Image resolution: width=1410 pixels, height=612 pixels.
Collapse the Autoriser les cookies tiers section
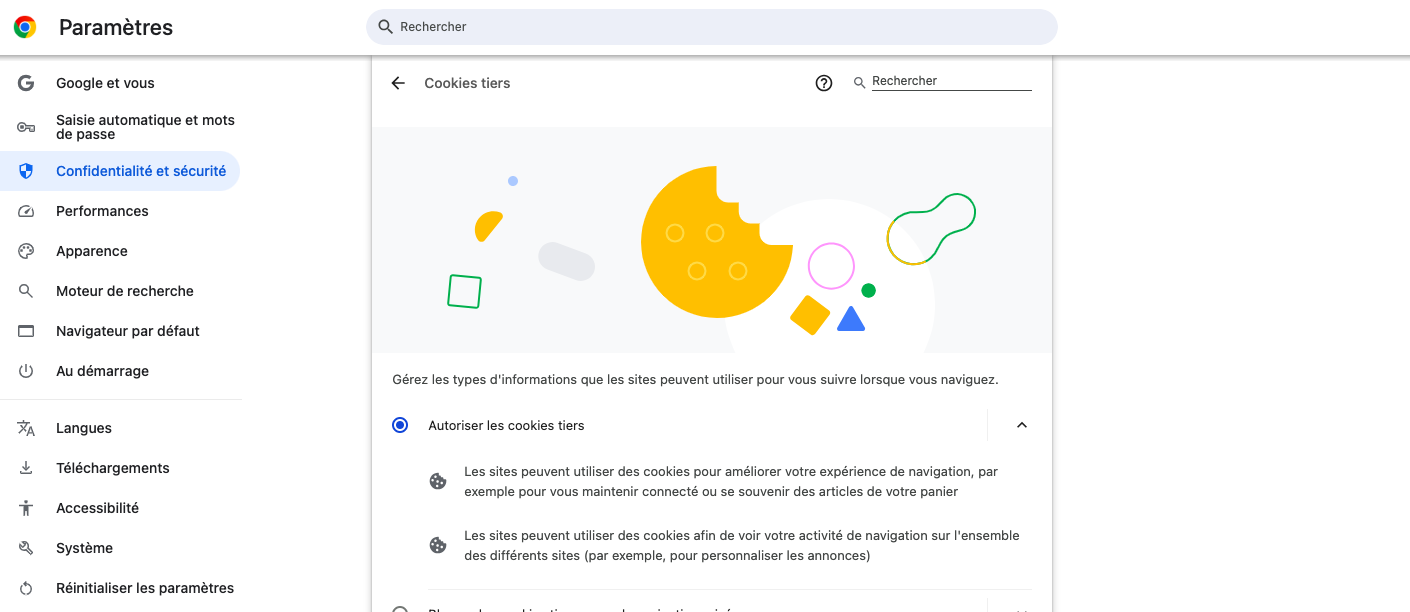pos(1021,425)
